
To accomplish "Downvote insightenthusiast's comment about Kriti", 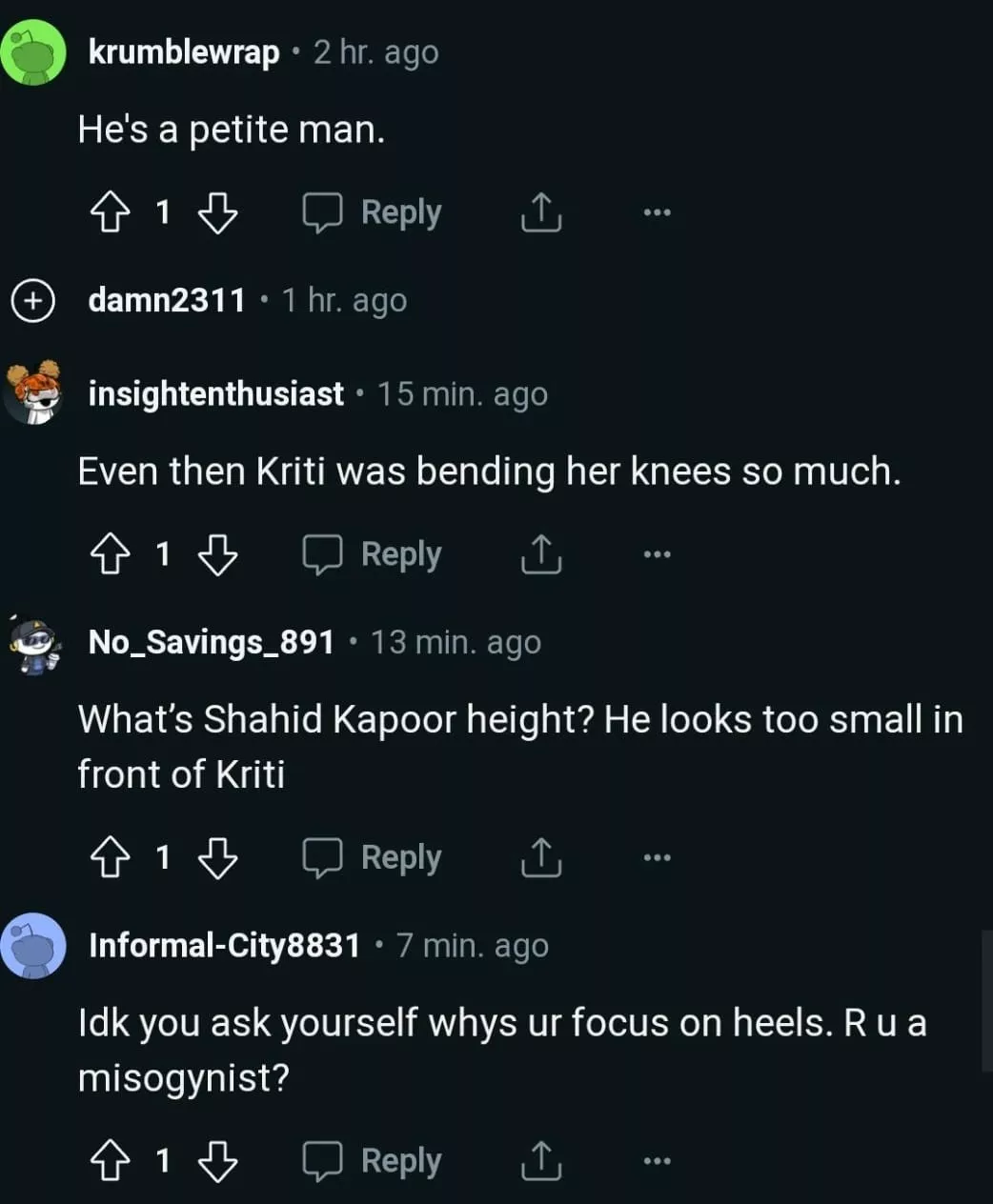I will 217,554.
